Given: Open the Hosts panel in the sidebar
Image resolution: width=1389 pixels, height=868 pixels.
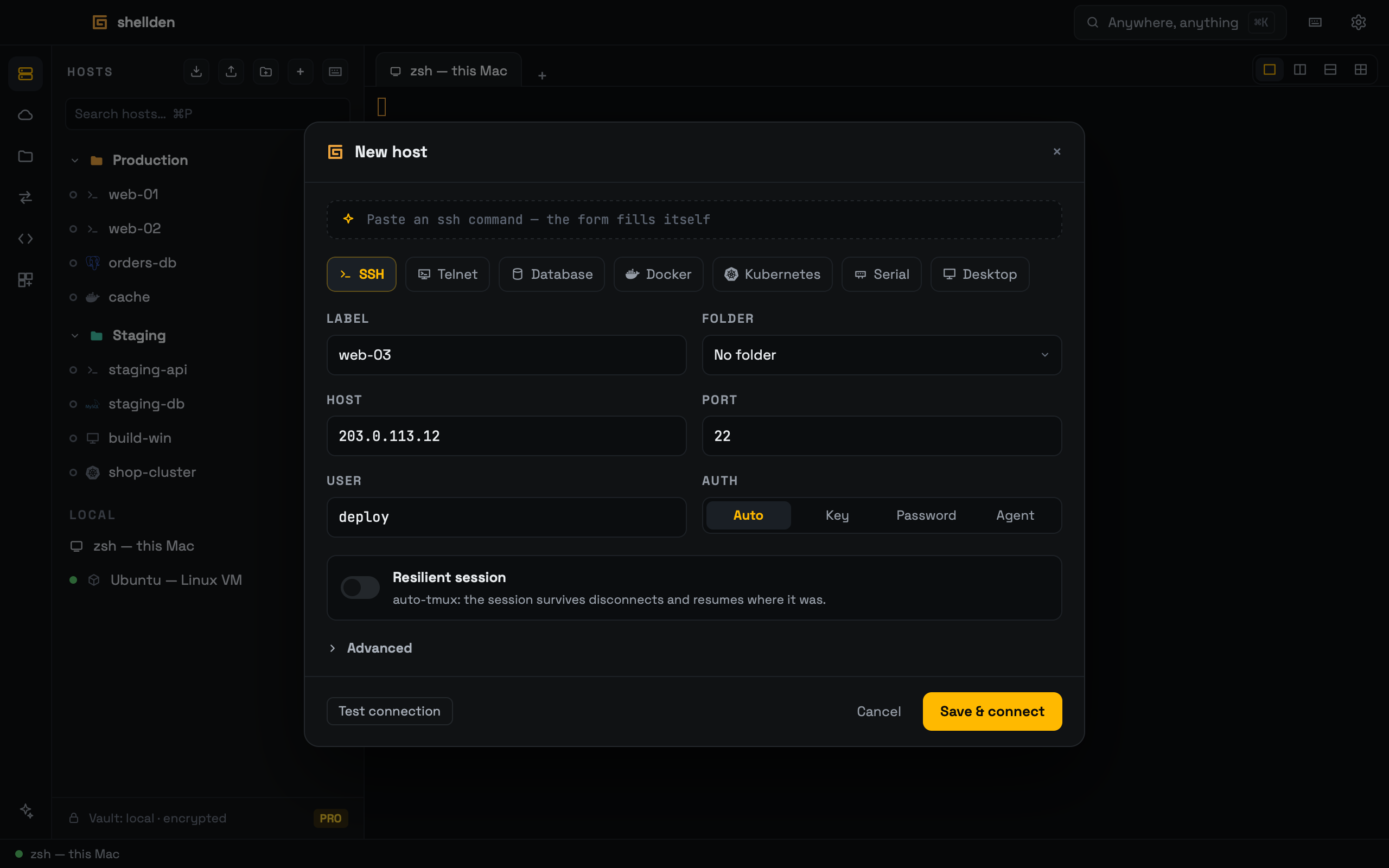Looking at the screenshot, I should (26, 73).
